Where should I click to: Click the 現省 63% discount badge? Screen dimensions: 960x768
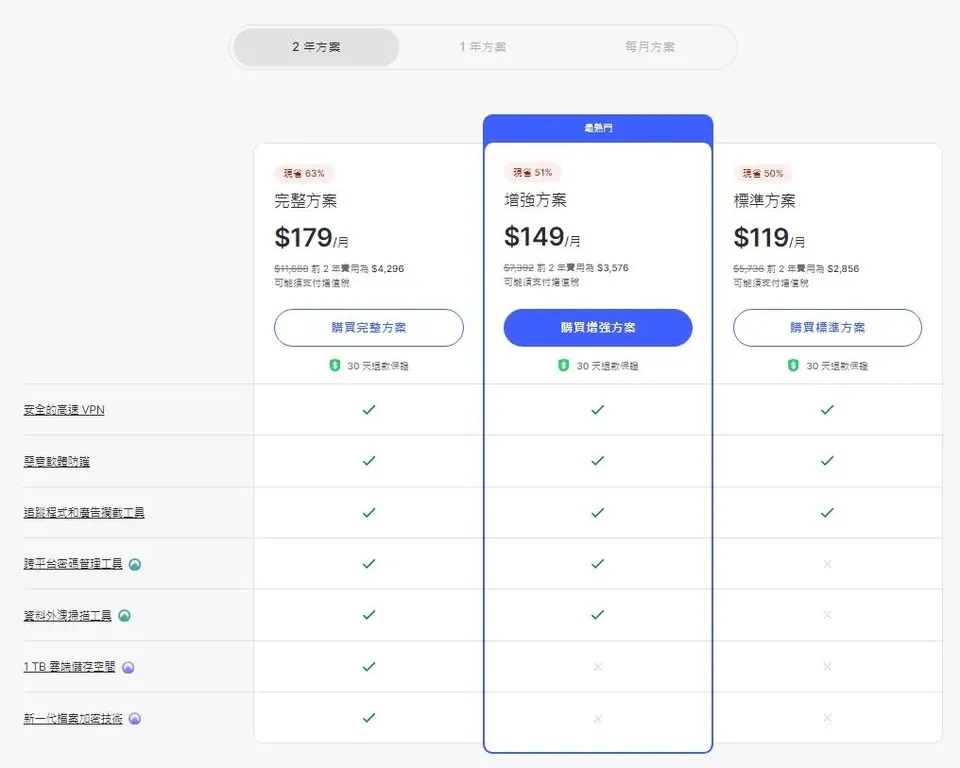point(304,173)
